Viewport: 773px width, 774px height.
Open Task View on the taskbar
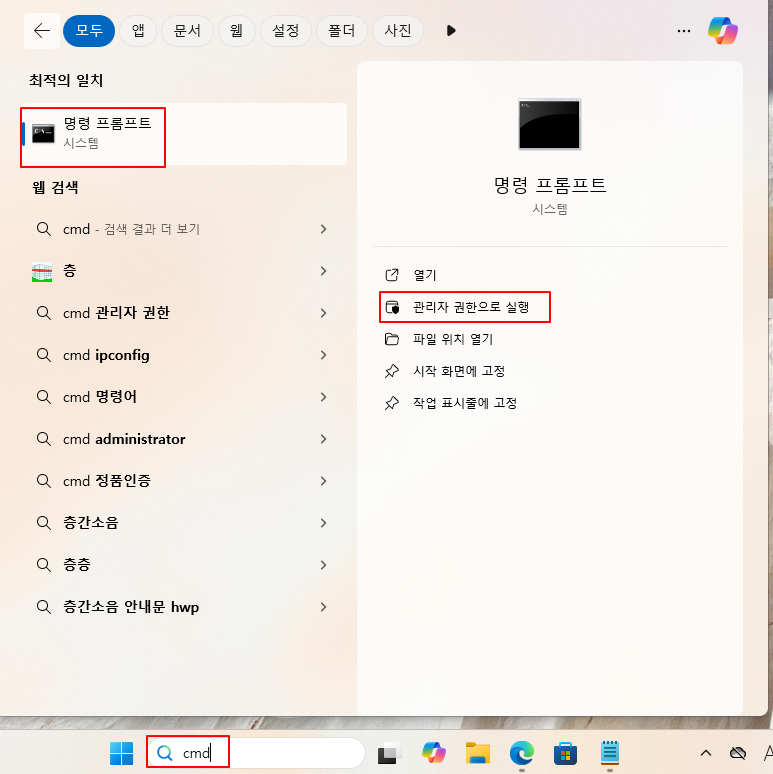tap(389, 753)
